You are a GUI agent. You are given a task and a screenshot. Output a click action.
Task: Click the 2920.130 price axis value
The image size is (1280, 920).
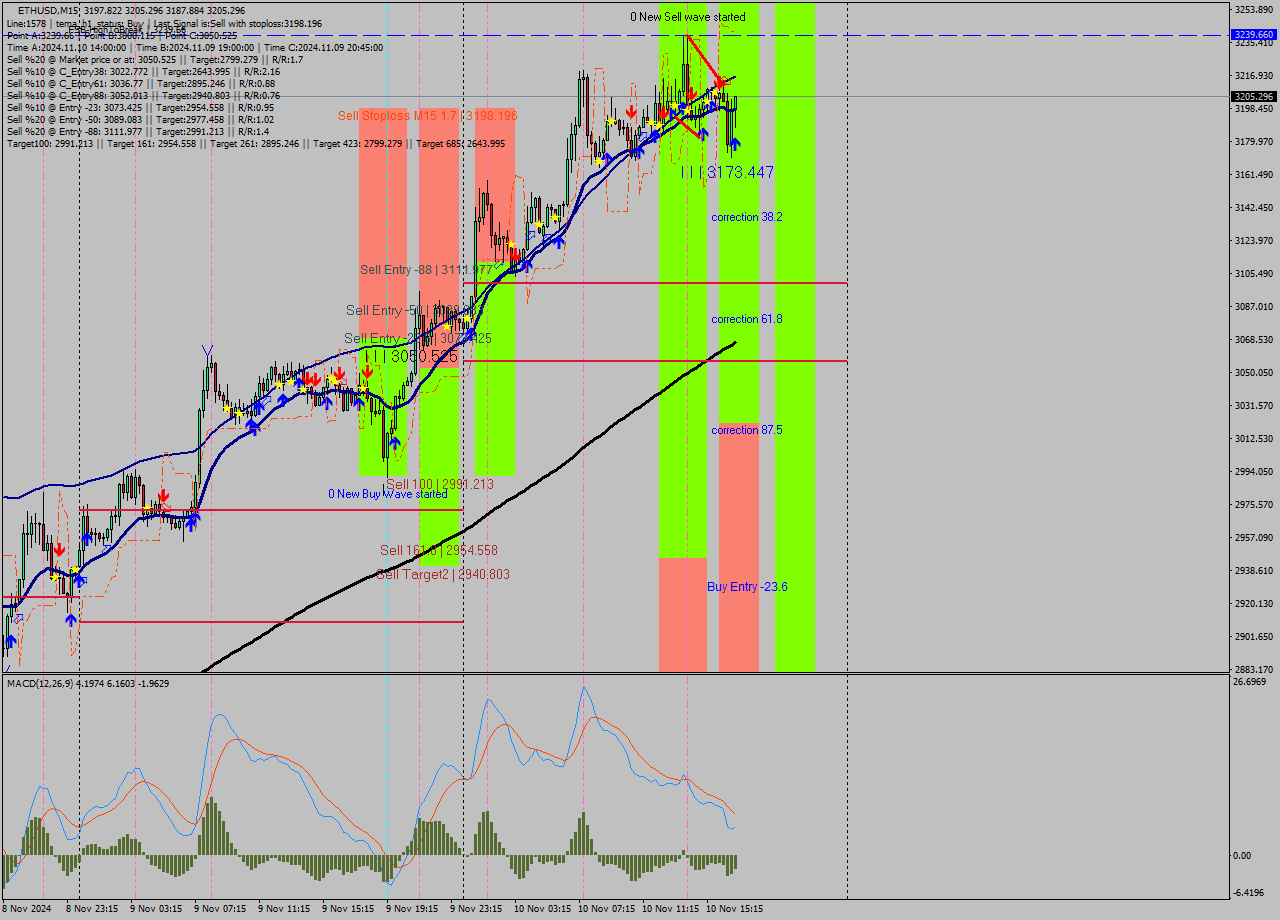pyautogui.click(x=1254, y=604)
